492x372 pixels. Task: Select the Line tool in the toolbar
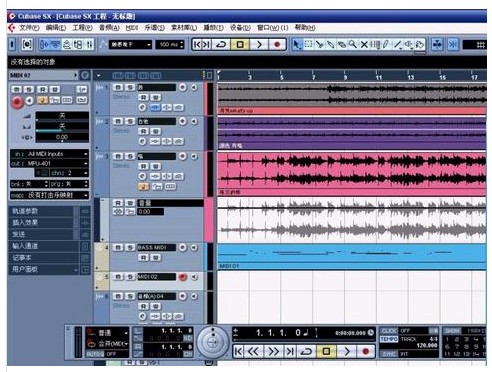398,44
